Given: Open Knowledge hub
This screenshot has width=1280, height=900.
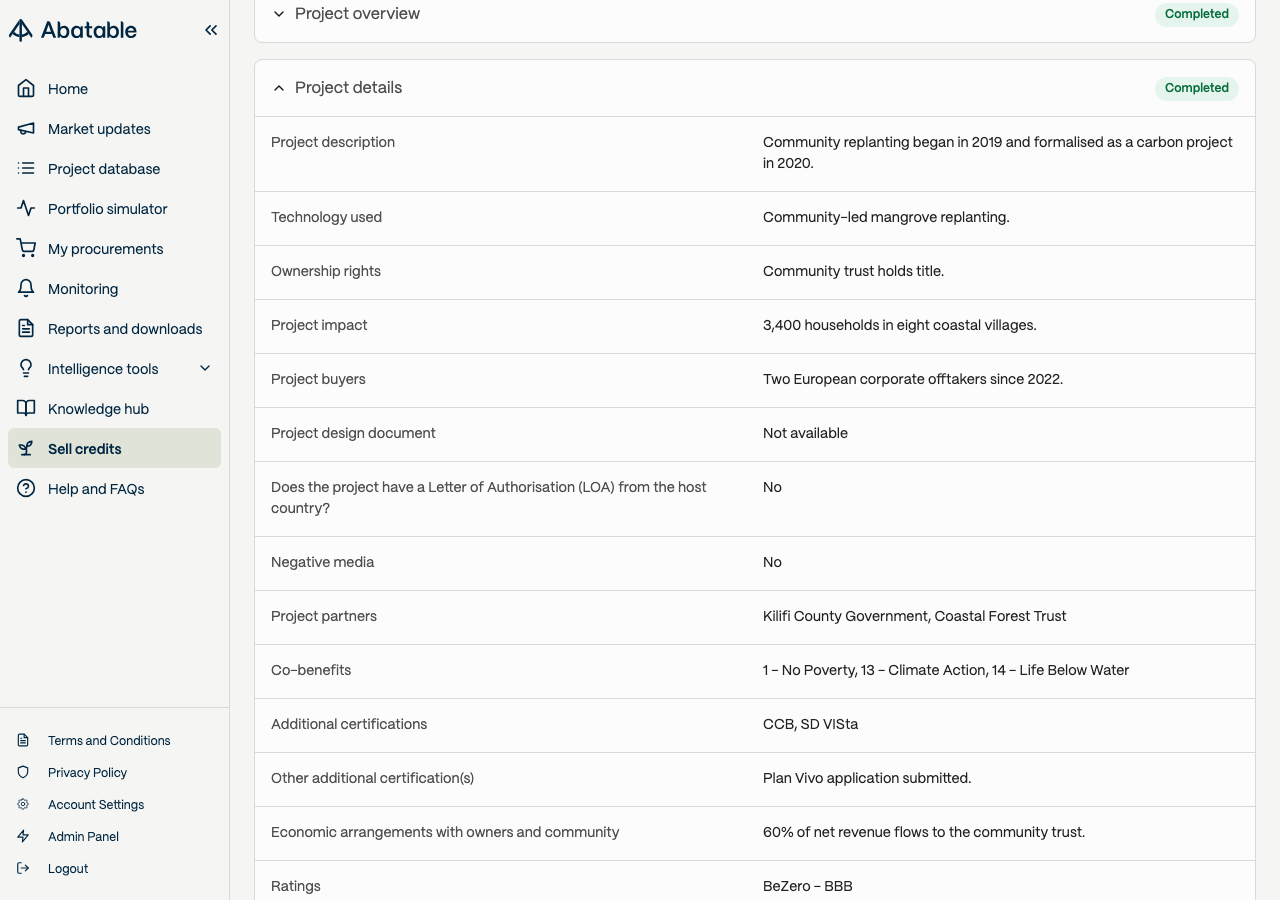Looking at the screenshot, I should [114, 409].
